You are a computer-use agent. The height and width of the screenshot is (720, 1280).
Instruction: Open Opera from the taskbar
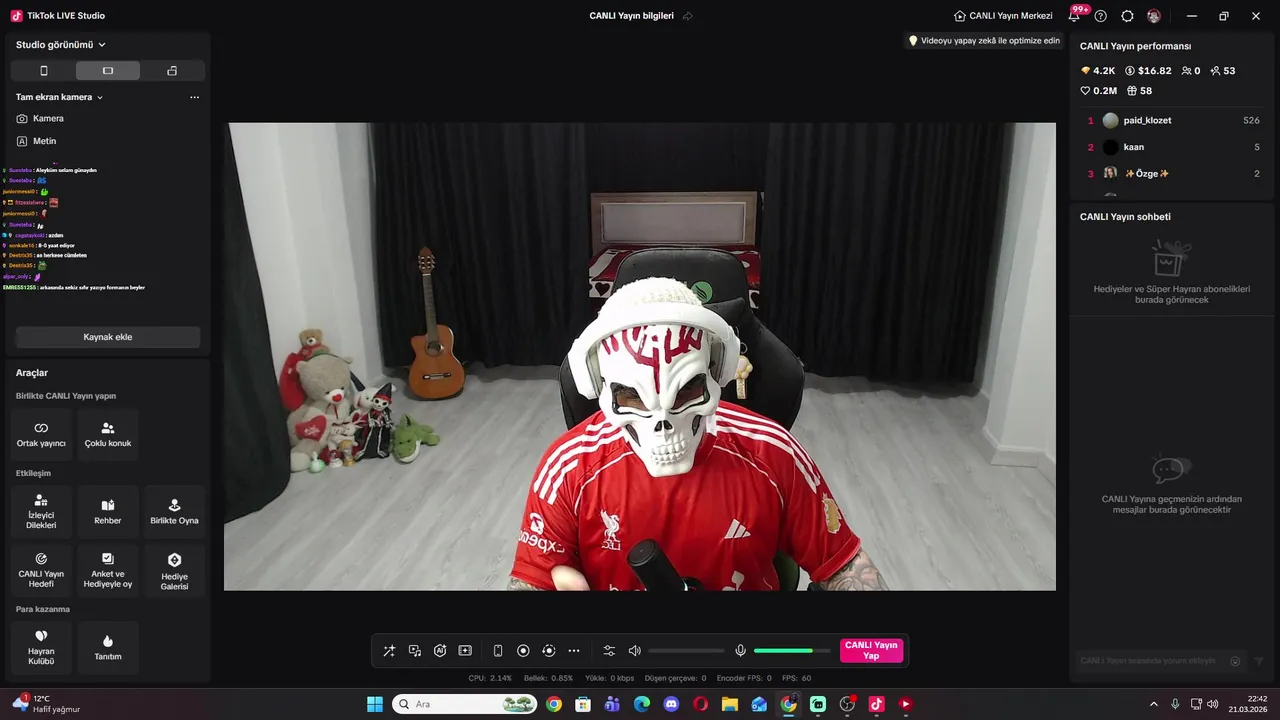point(700,704)
